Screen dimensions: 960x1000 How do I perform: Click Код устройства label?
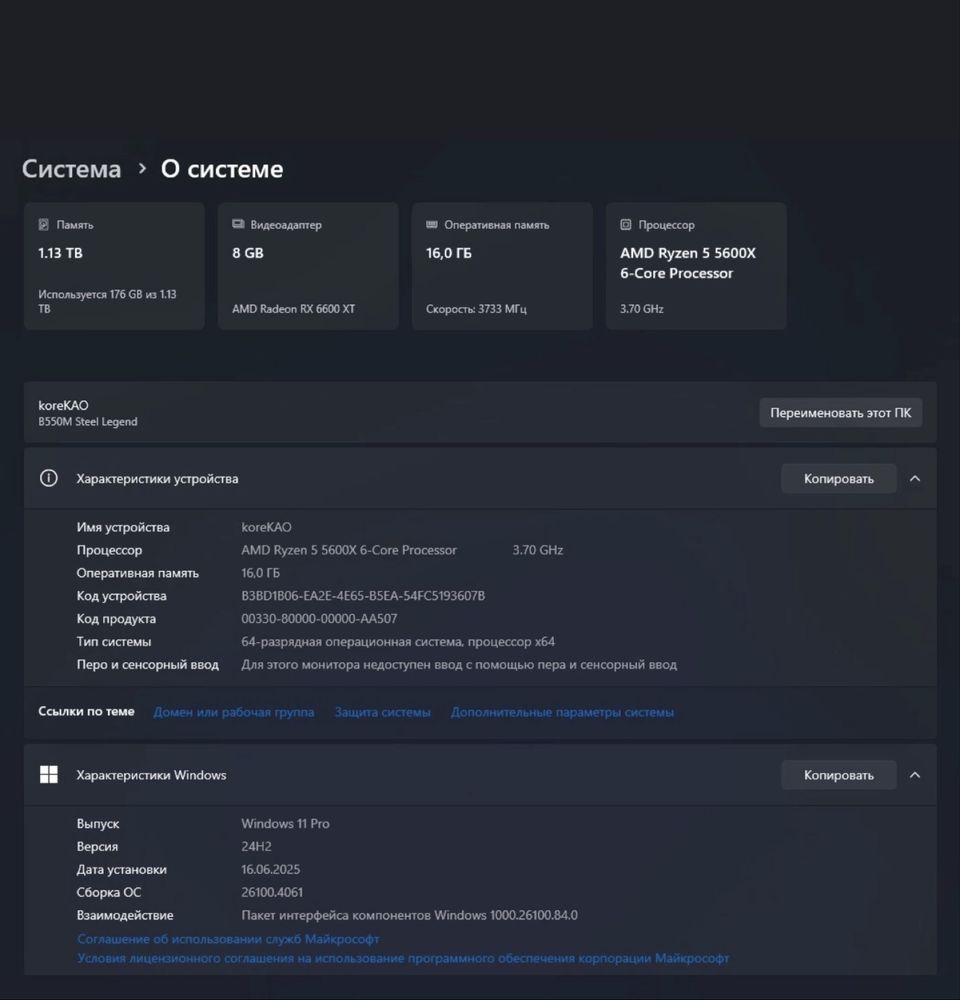pos(121,596)
